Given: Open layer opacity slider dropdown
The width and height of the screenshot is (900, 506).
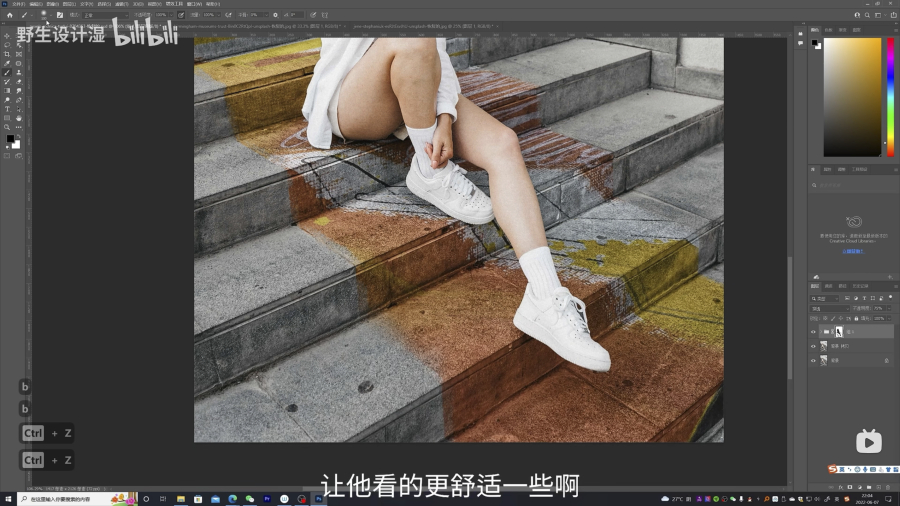Looking at the screenshot, I should (x=889, y=308).
